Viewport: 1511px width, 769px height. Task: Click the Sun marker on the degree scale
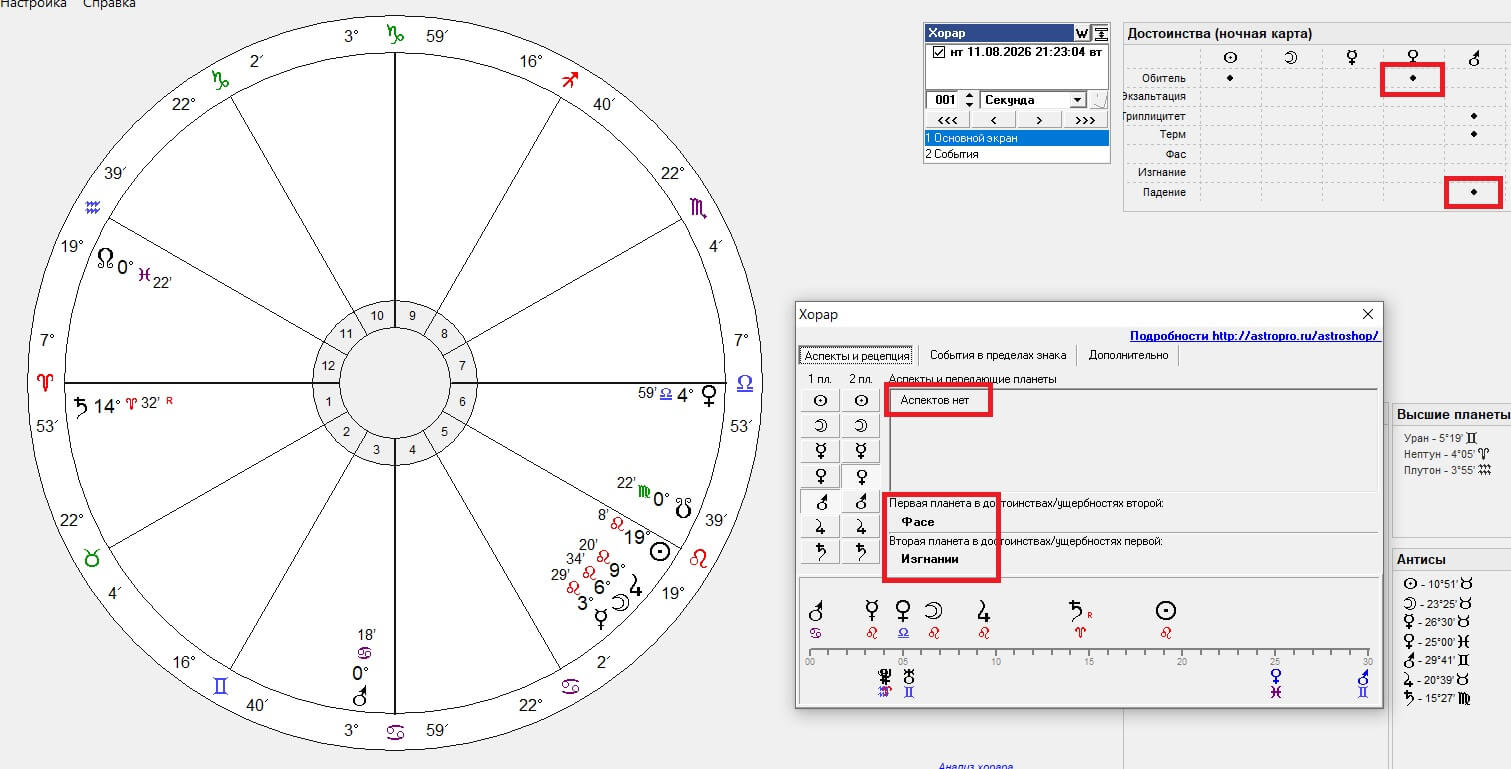tap(1165, 610)
